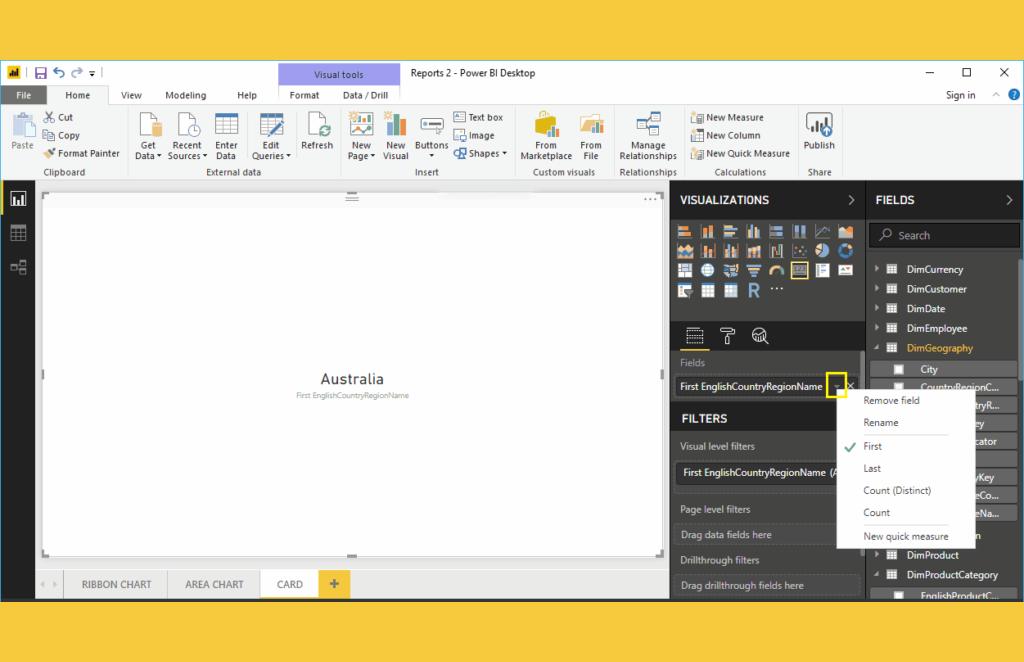The height and width of the screenshot is (662, 1024).
Task: Open the Recent Sources dropdown
Action: coord(187,136)
